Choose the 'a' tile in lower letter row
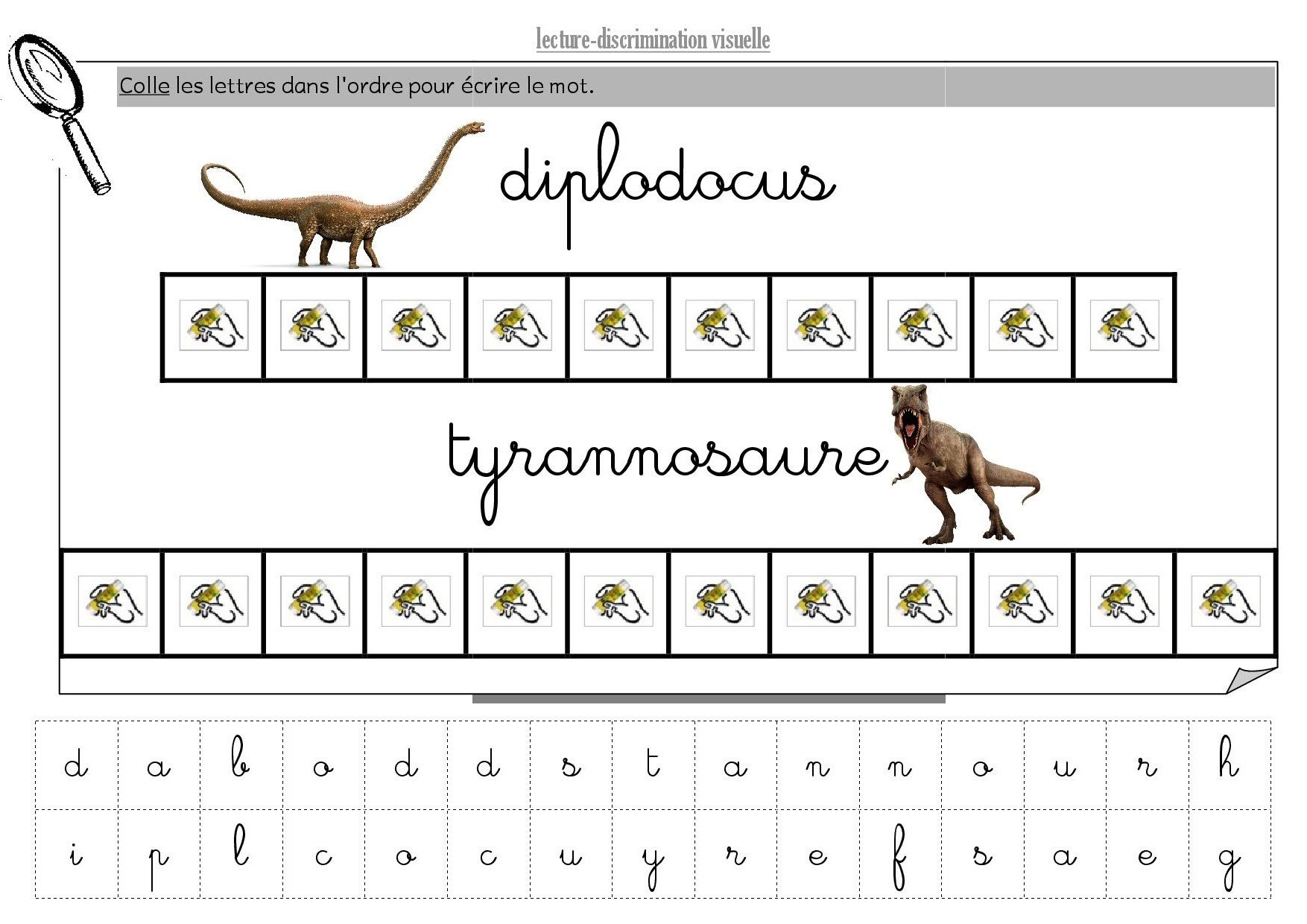This screenshot has height=924, width=1307. [1065, 853]
